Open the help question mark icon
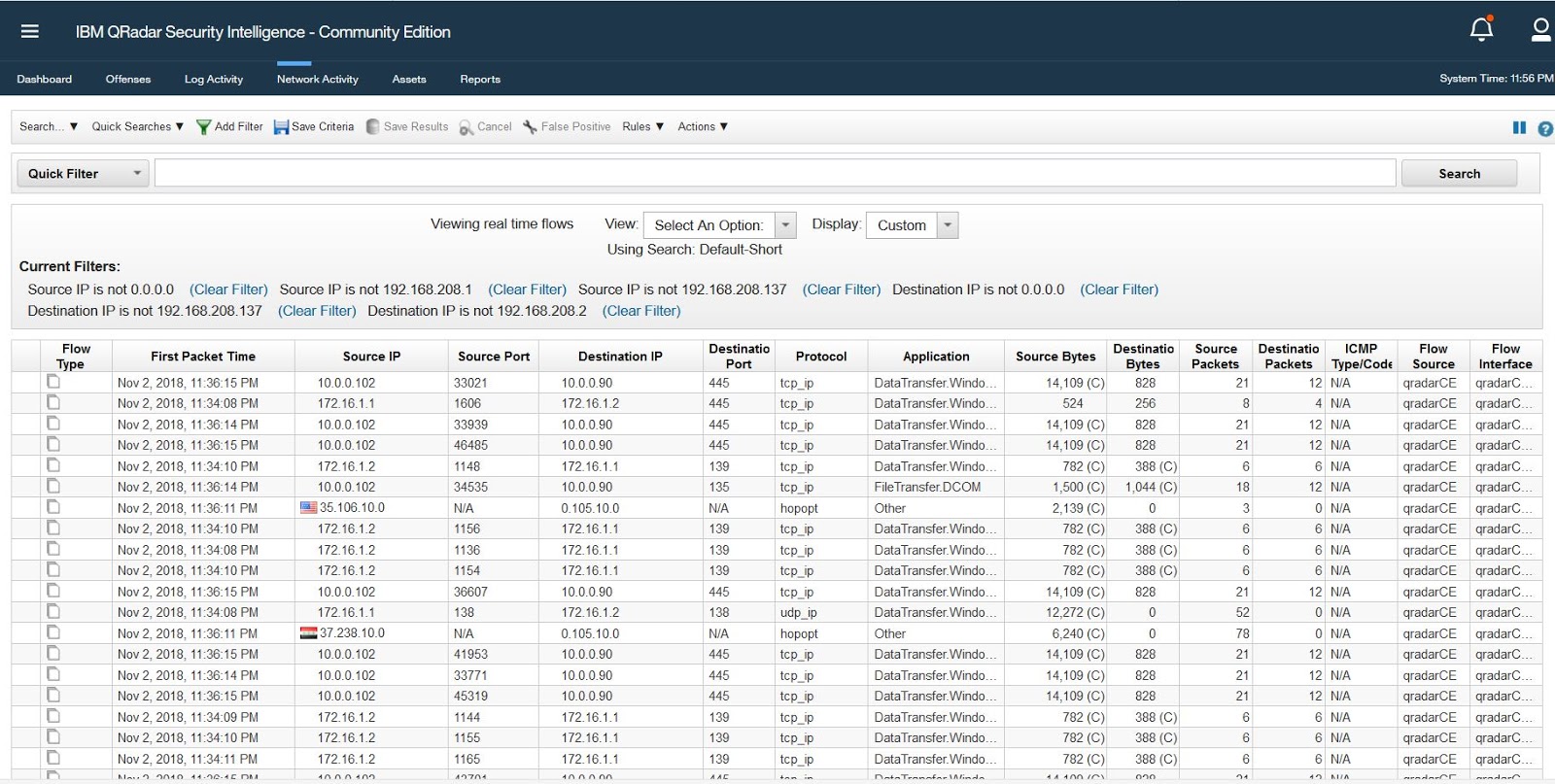The width and height of the screenshot is (1555, 784). [1545, 128]
